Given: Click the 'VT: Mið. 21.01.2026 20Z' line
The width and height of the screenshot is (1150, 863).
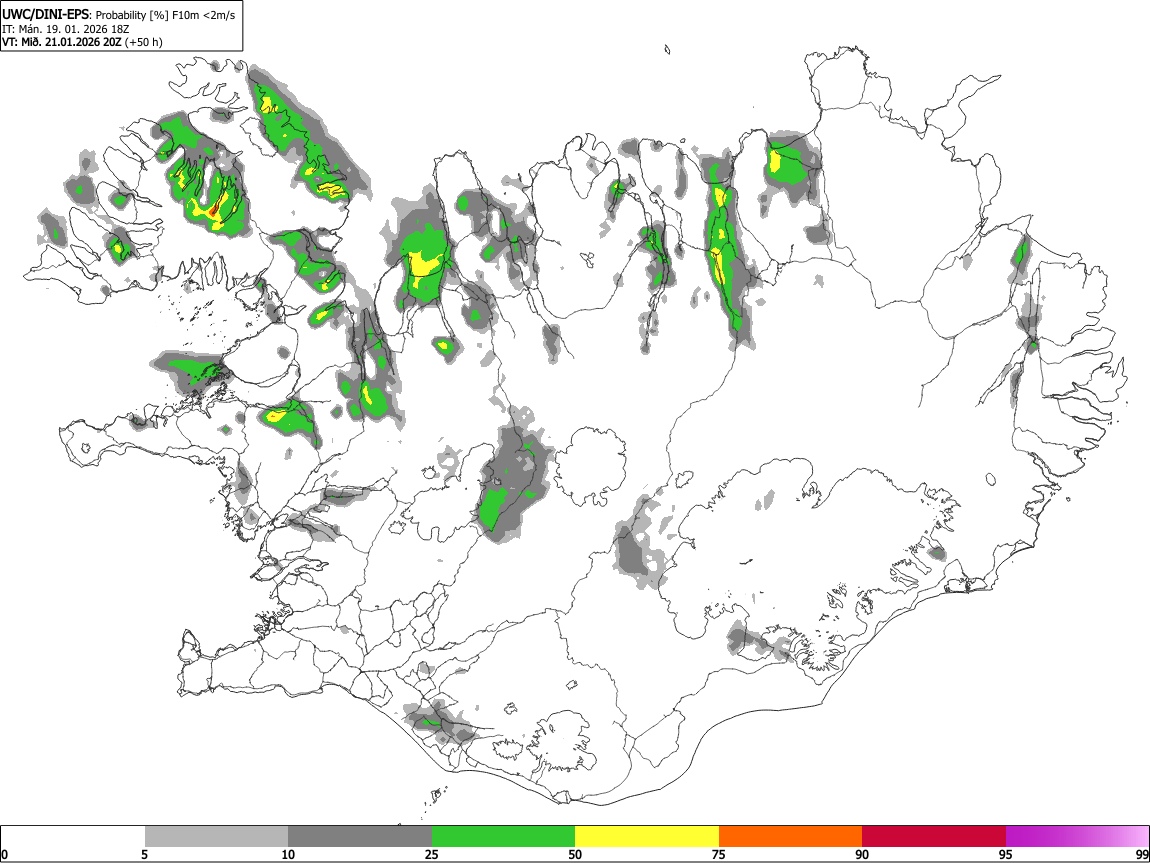Looking at the screenshot, I should [62, 42].
